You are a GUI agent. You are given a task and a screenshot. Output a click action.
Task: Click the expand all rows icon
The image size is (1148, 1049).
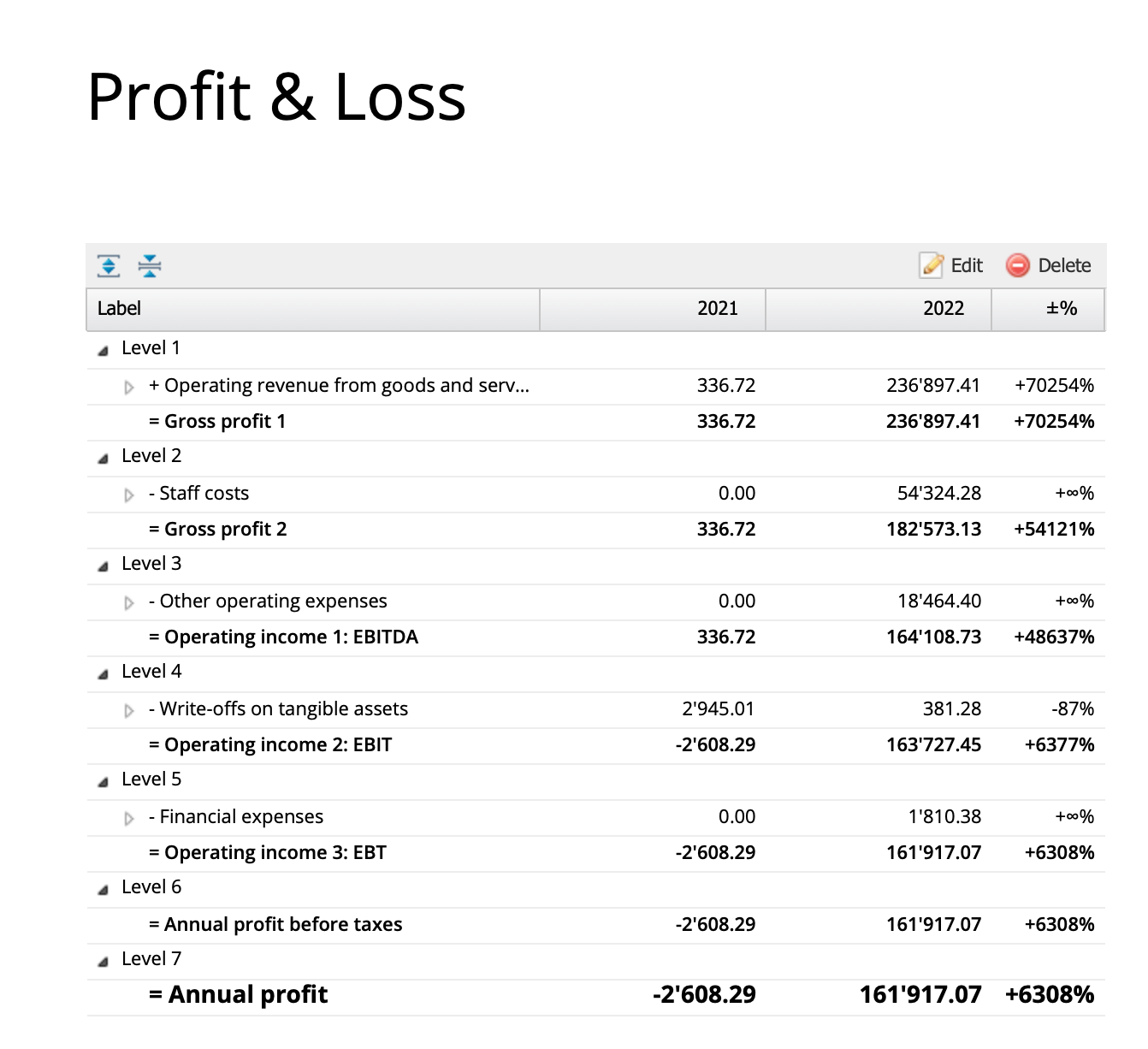(x=108, y=265)
